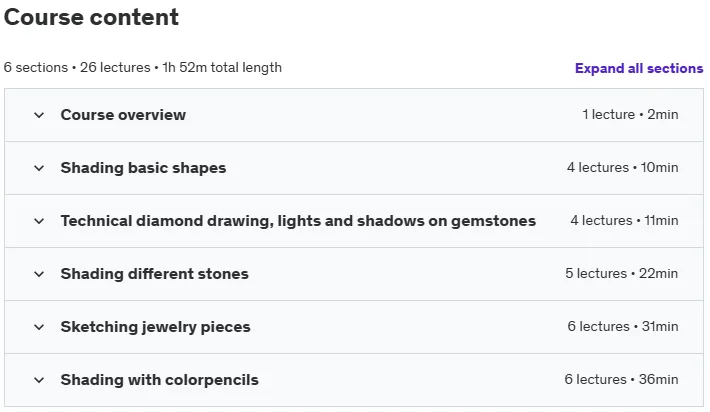Click the 6 lectures • 31min label

[623, 326]
